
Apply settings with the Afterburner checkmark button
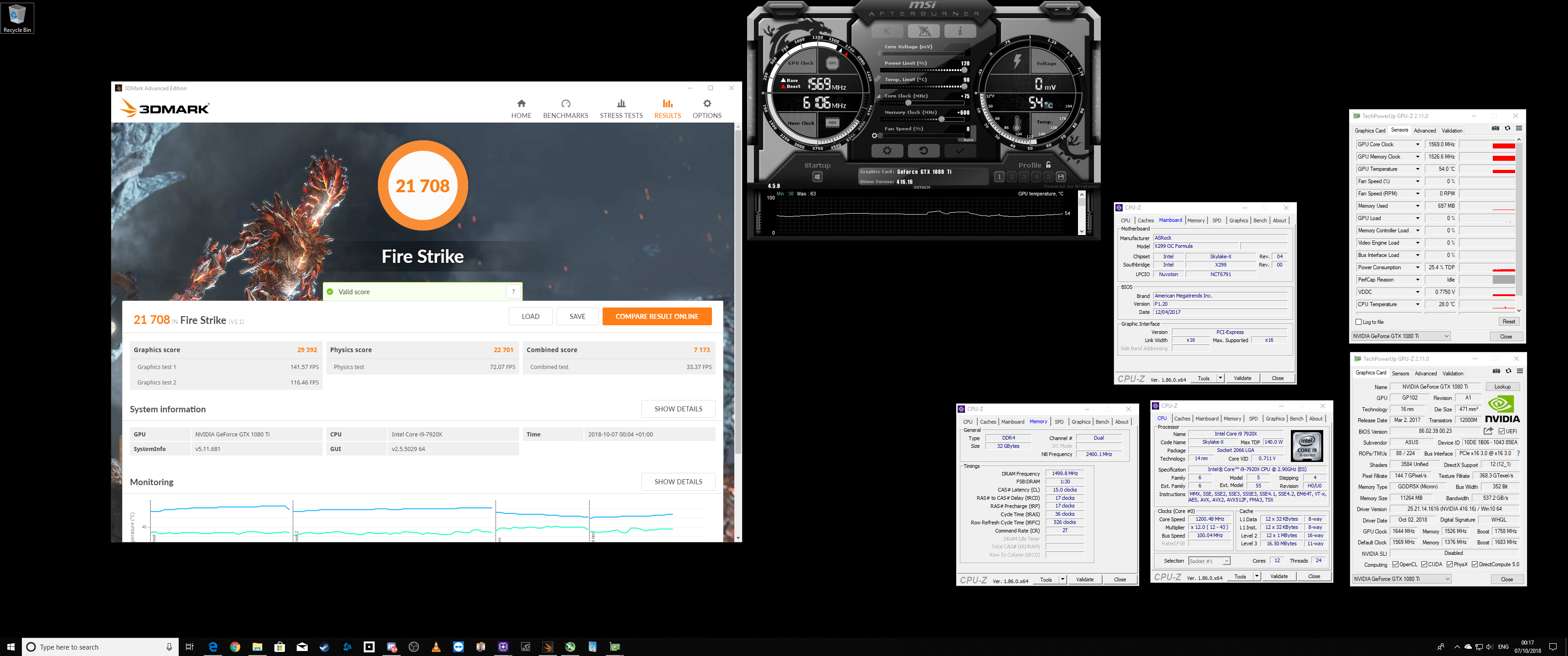coord(960,150)
